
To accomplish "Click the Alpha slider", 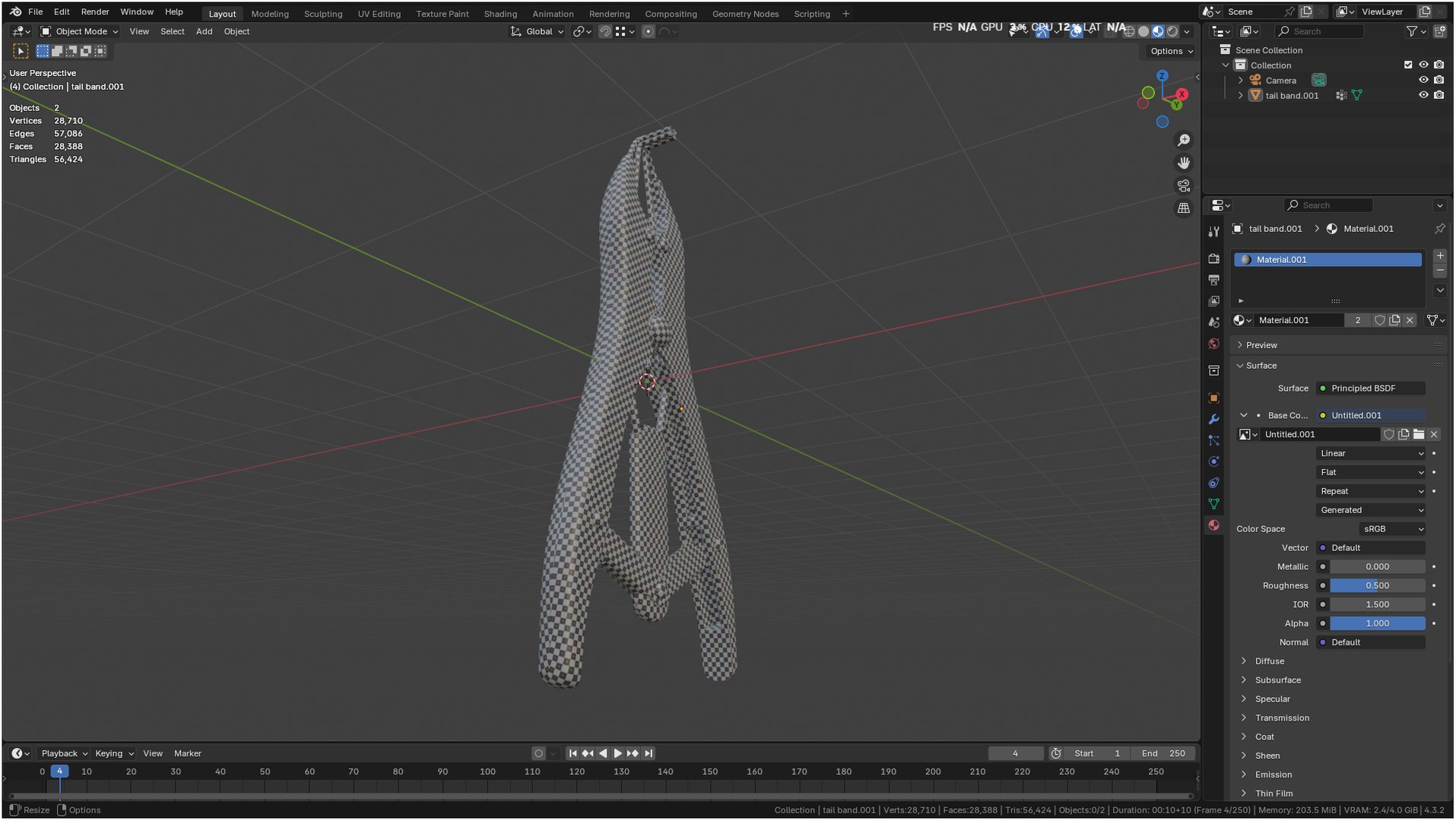I will click(1377, 624).
